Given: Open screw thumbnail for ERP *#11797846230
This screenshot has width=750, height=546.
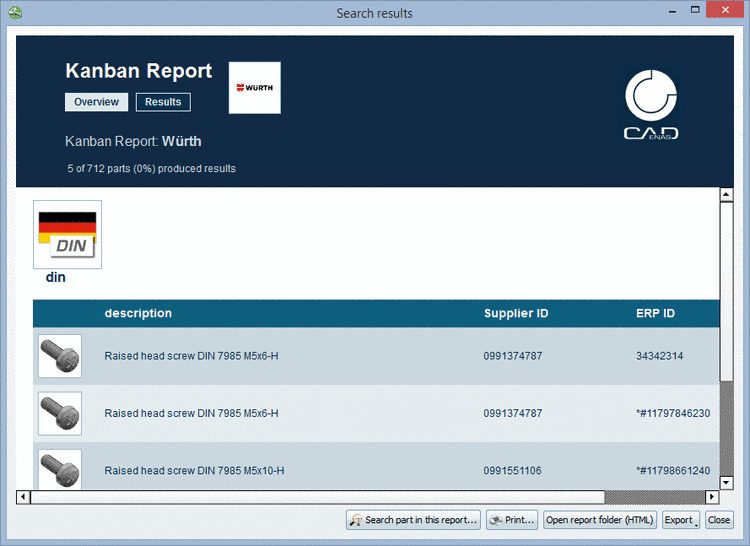Looking at the screenshot, I should 60,413.
